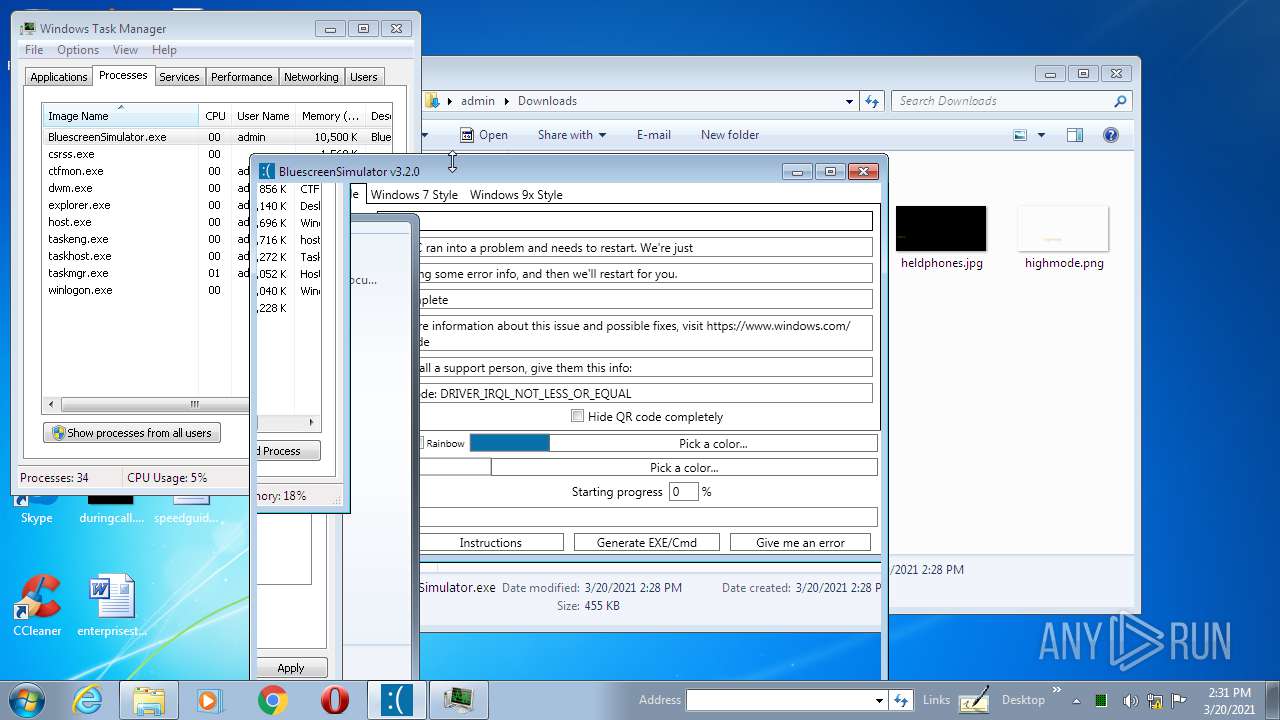Select the Windows 9x Style tab
Image resolution: width=1280 pixels, height=720 pixels.
(516, 195)
